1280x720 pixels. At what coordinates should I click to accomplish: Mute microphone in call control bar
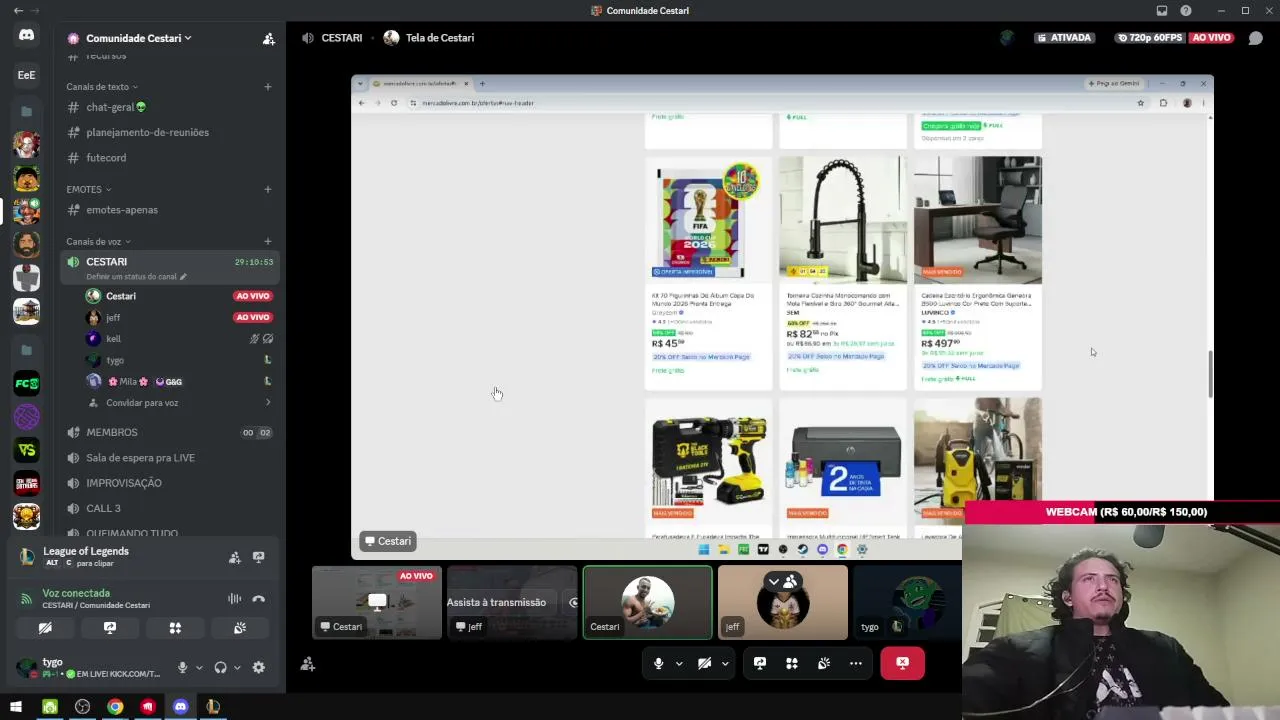[x=658, y=663]
